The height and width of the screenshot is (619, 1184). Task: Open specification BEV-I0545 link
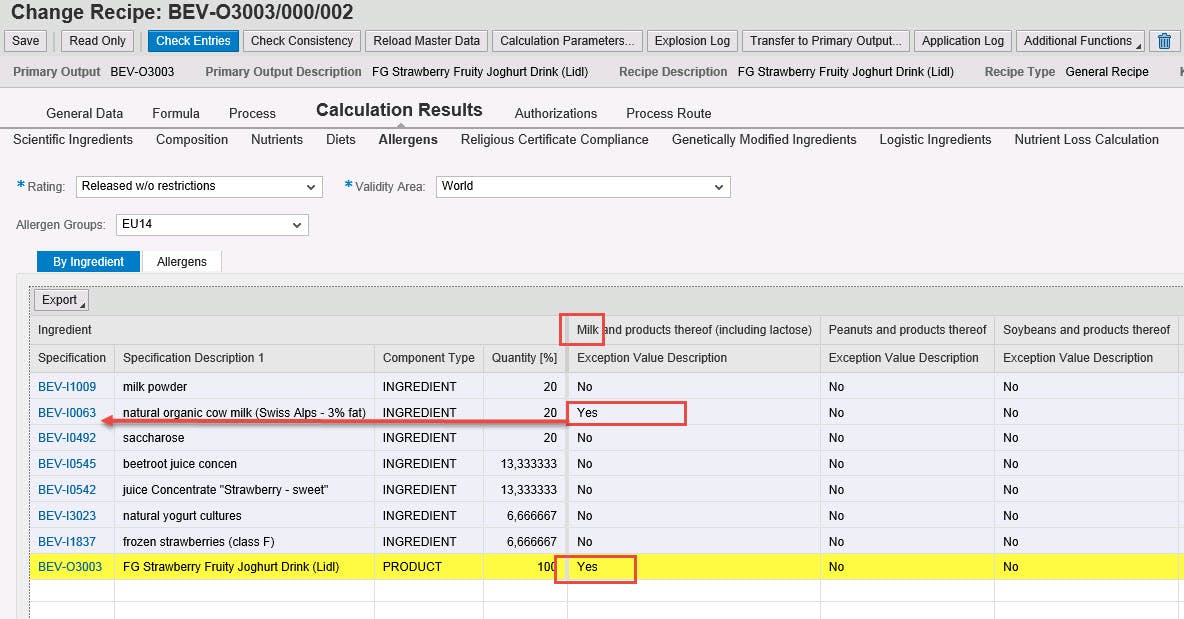point(67,463)
